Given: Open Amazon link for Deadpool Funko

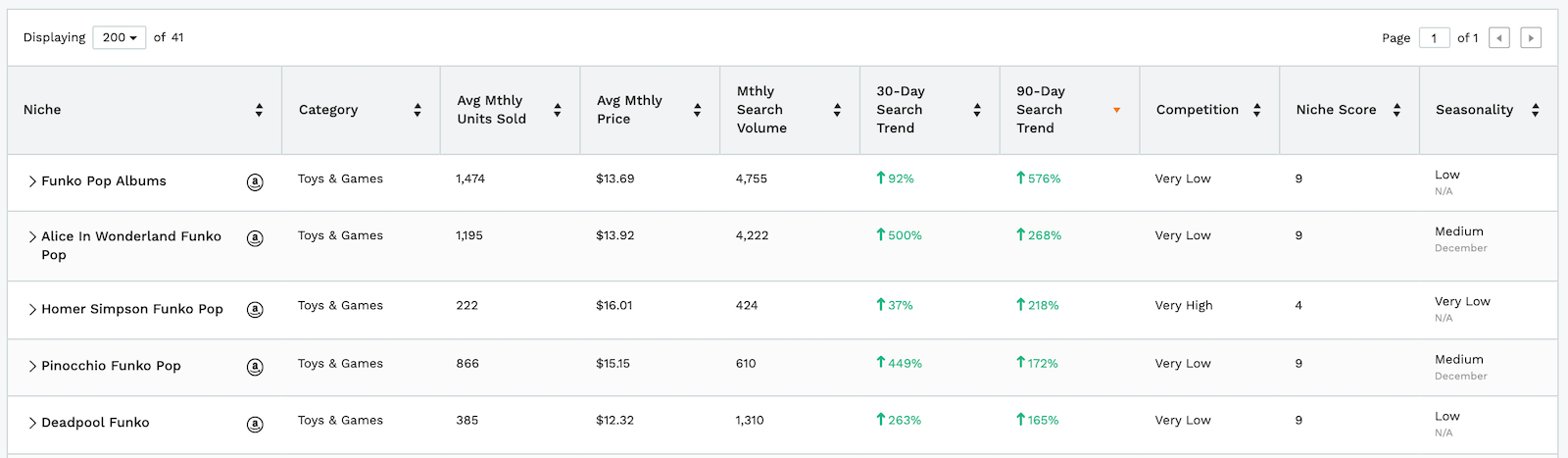Looking at the screenshot, I should [255, 424].
